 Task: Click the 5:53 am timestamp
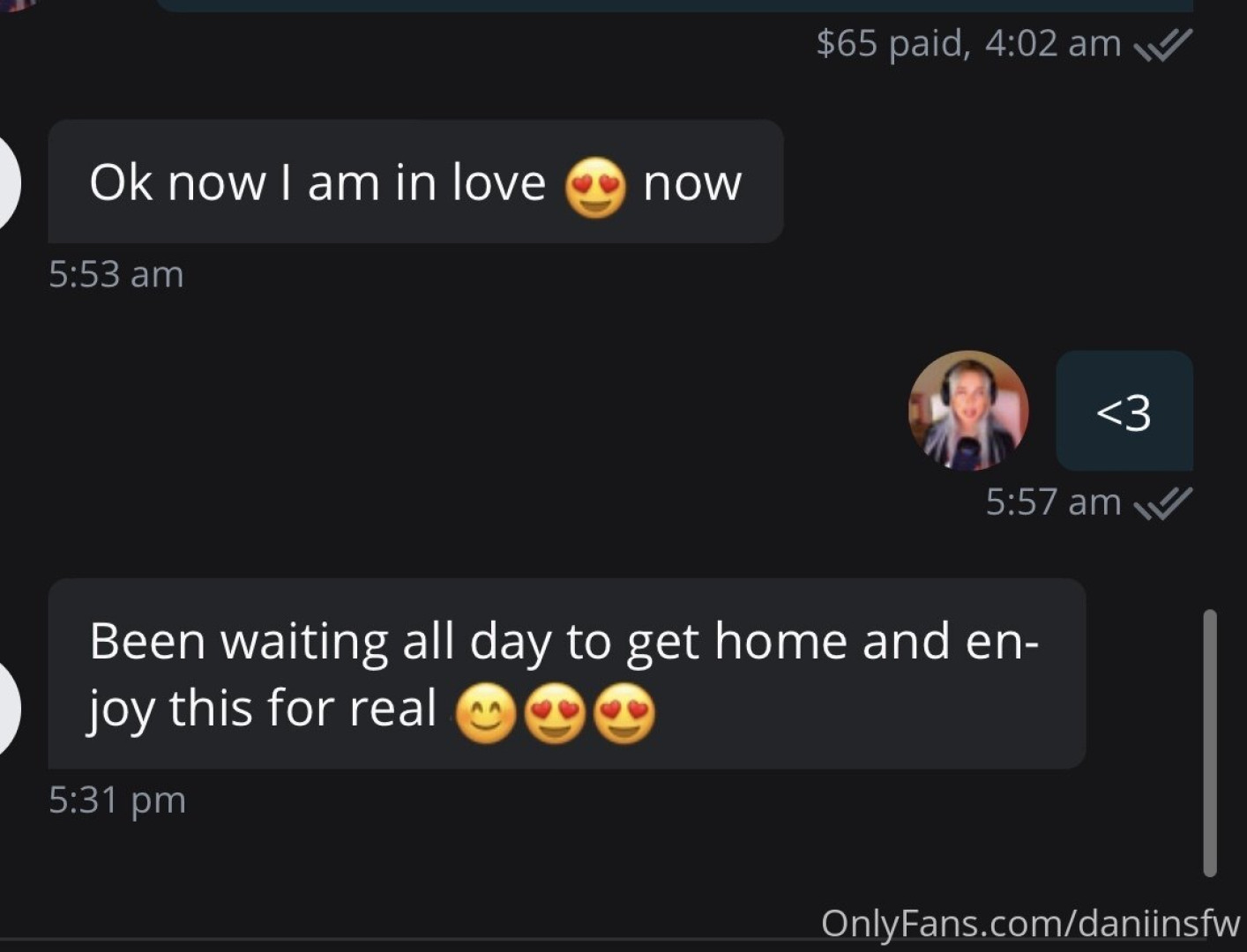116,274
